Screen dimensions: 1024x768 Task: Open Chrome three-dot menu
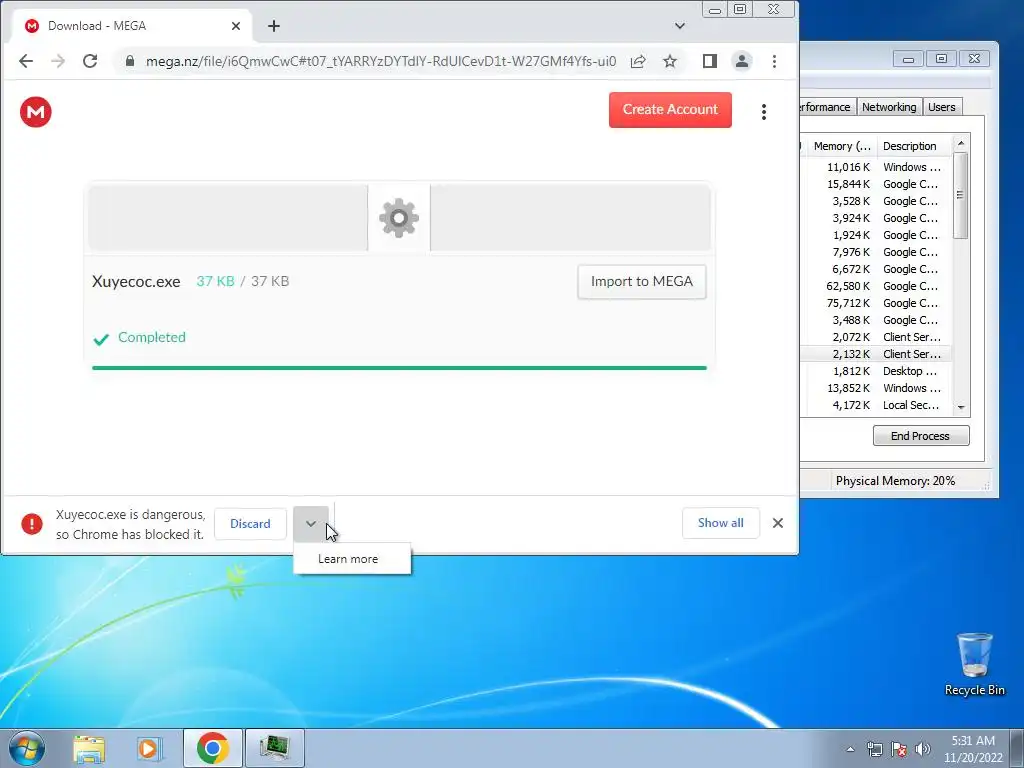775,61
